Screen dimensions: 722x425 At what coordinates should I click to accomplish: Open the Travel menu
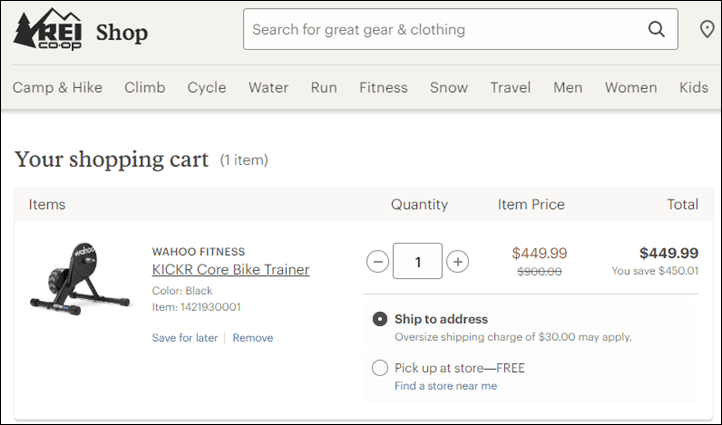(511, 87)
